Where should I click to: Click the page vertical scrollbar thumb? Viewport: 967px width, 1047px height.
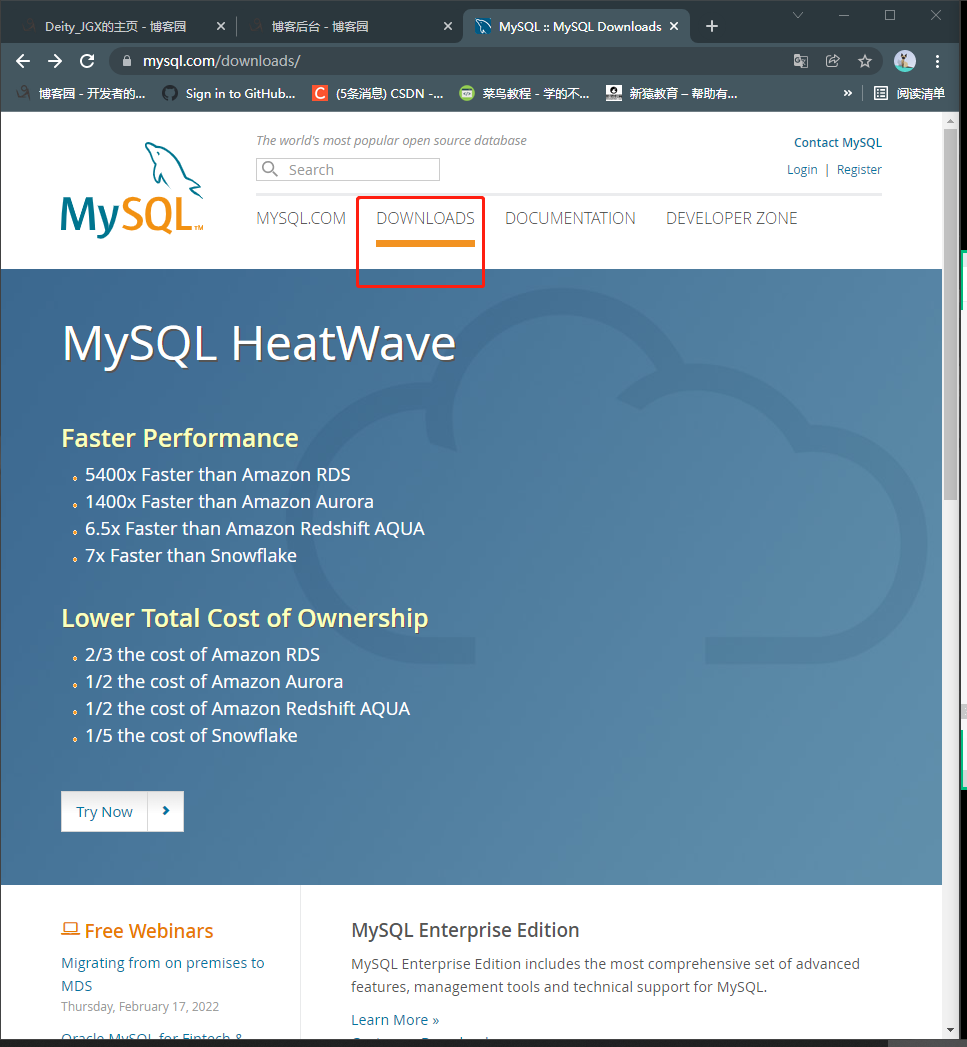pos(950,314)
